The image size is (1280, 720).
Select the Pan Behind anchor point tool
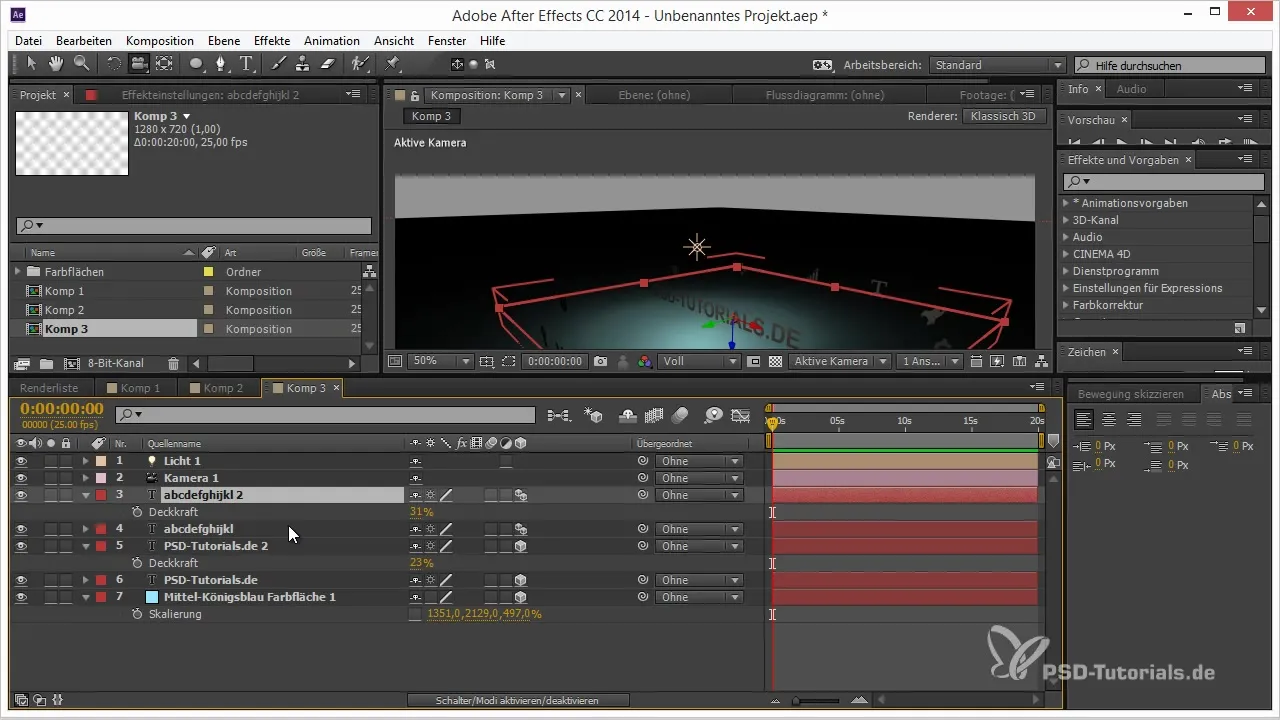pos(164,64)
